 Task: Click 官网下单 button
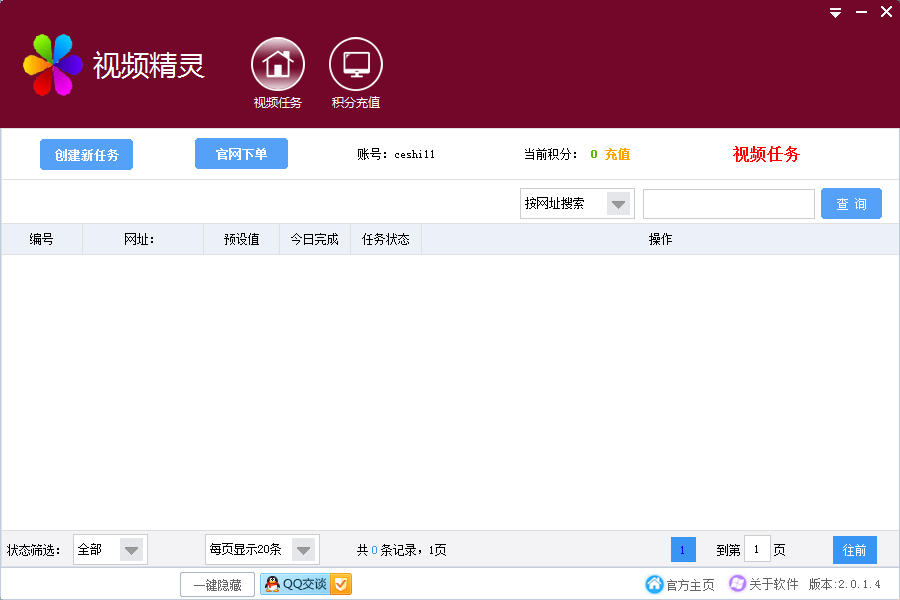point(241,153)
